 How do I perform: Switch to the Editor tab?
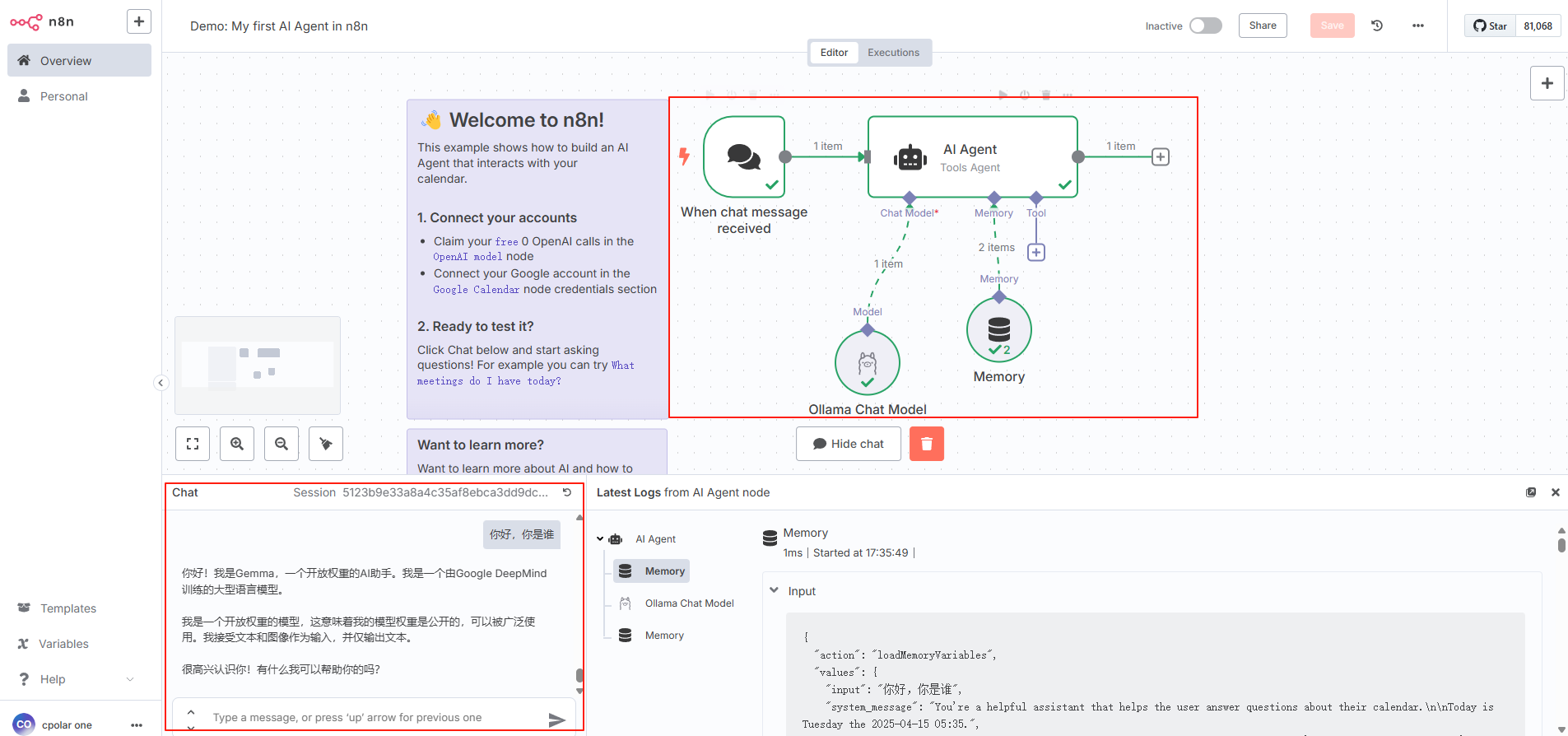(834, 53)
